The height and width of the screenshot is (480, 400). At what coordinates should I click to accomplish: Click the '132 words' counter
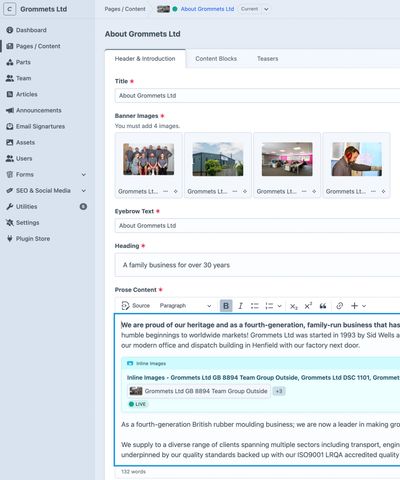pyautogui.click(x=133, y=472)
